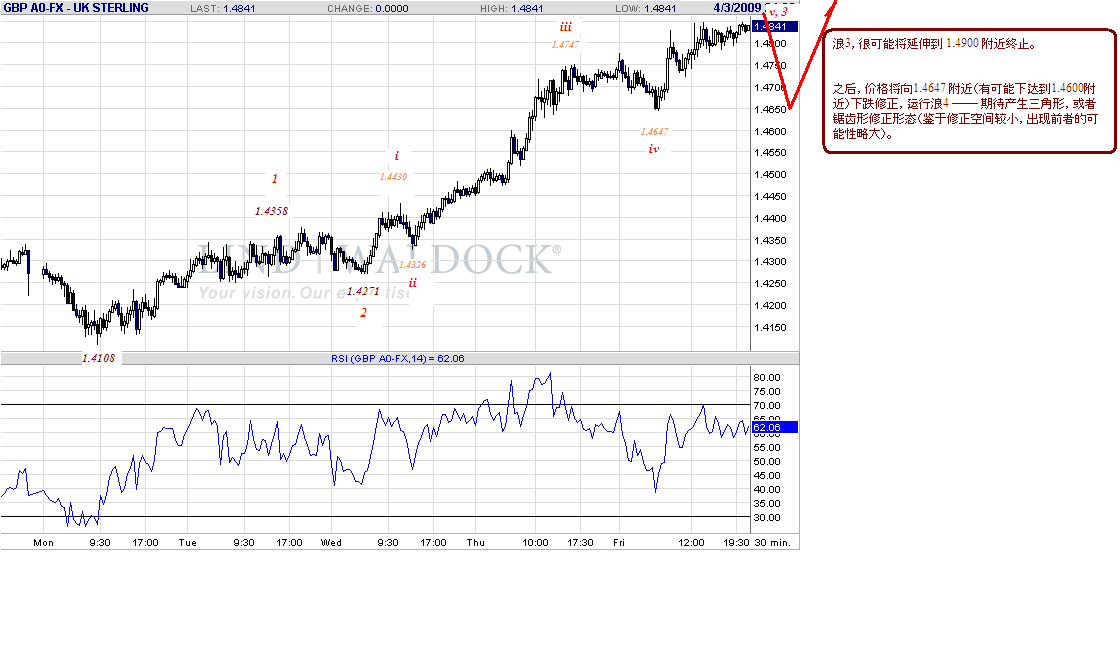Click the 70.00 RSI axis label
The height and width of the screenshot is (664, 1120).
pyautogui.click(x=767, y=406)
